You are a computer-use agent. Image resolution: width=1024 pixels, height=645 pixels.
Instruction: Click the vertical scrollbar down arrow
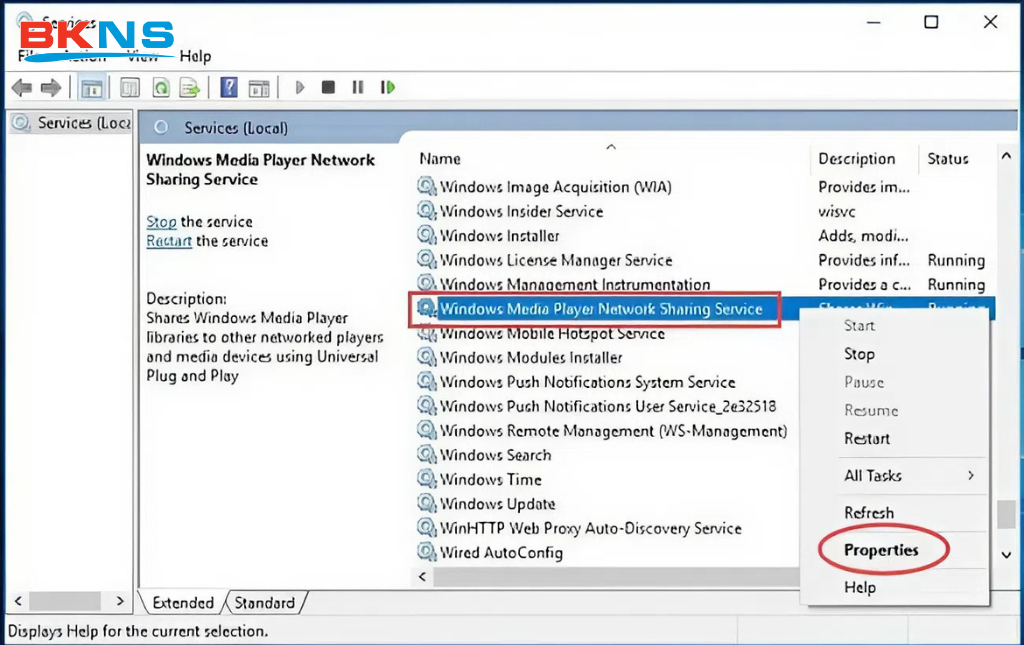[1007, 554]
